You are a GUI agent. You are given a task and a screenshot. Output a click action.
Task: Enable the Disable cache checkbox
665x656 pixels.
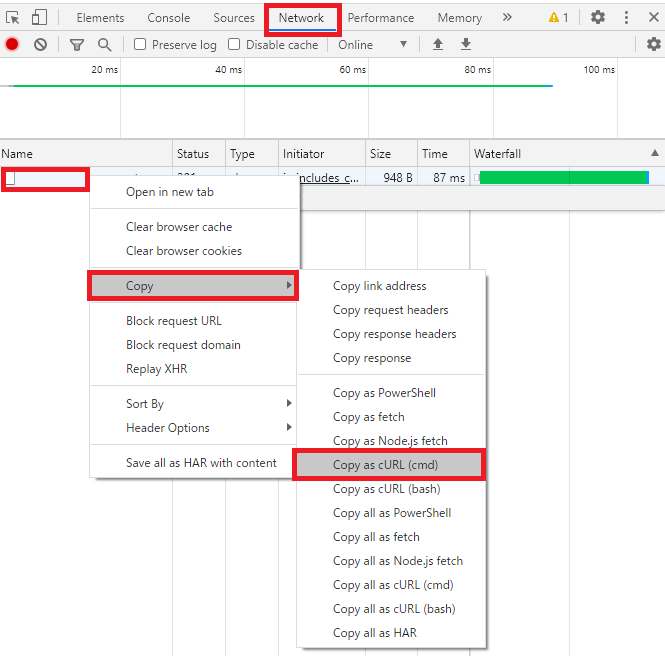coord(234,44)
